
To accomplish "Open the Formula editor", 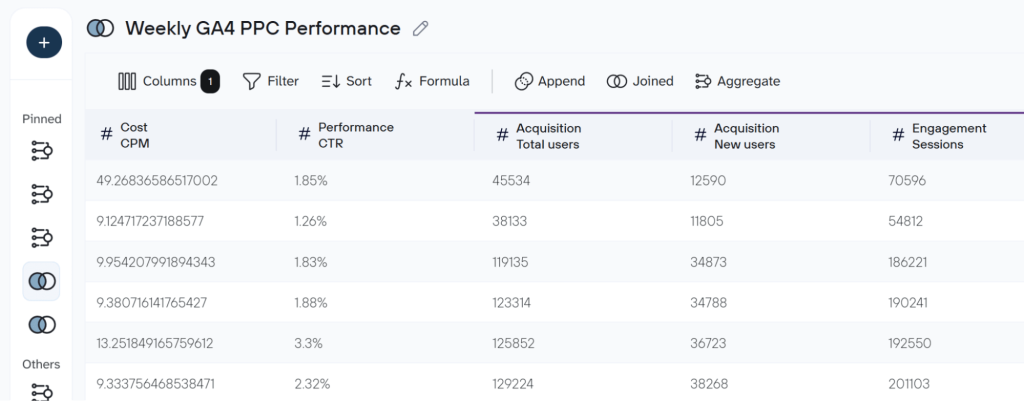I will [x=432, y=81].
